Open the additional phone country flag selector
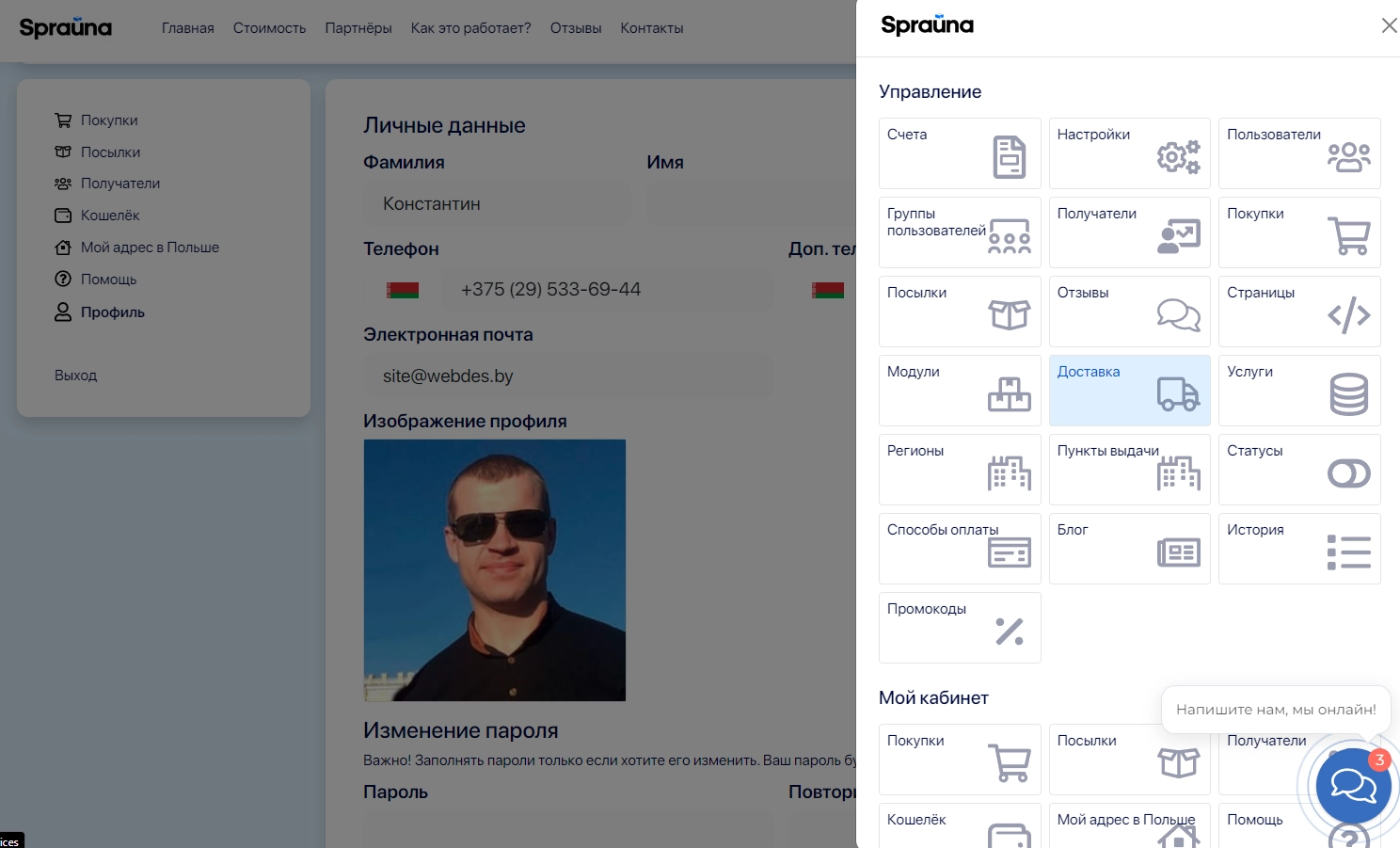Image resolution: width=1400 pixels, height=848 pixels. 828,290
